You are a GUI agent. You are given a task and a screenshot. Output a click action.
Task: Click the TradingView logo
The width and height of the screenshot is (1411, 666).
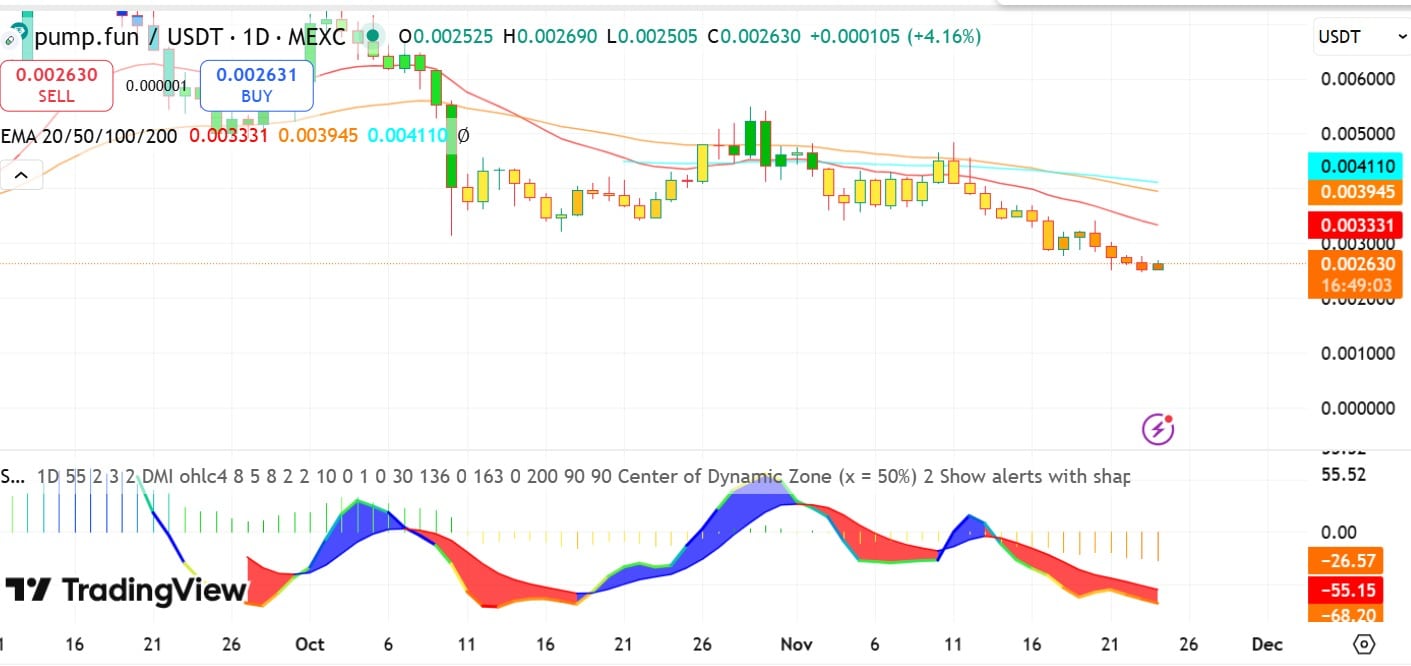pos(126,590)
